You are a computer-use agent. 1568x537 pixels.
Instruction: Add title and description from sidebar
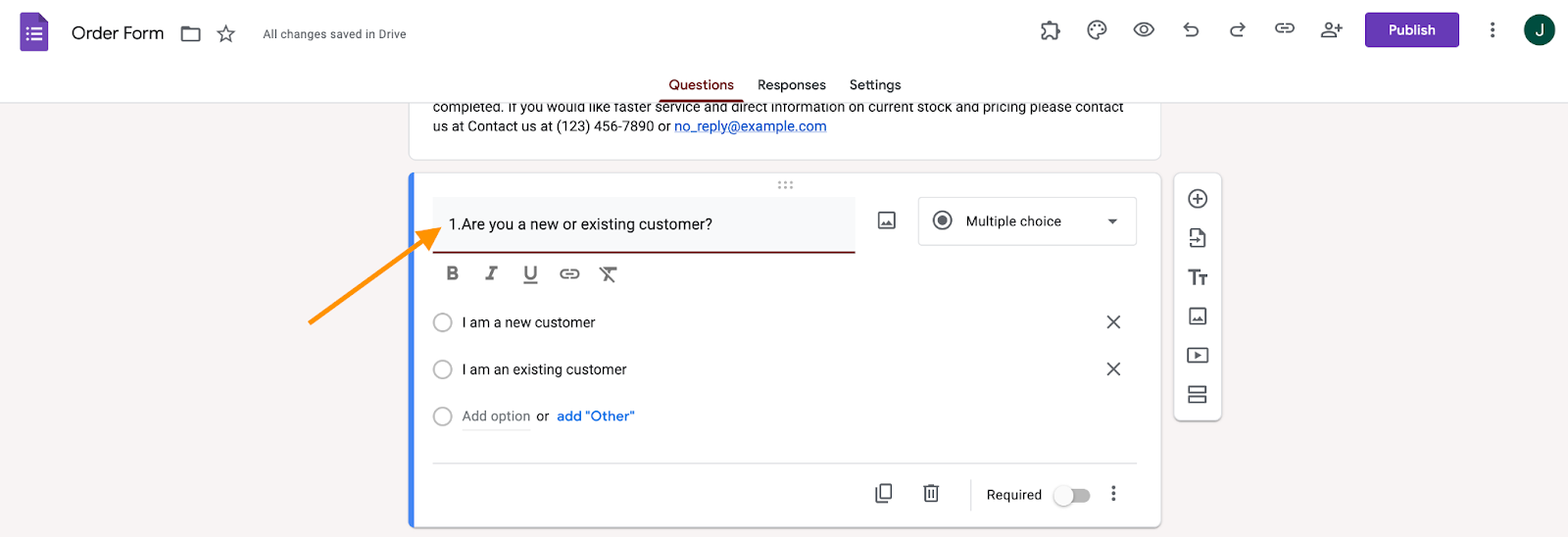coord(1198,277)
